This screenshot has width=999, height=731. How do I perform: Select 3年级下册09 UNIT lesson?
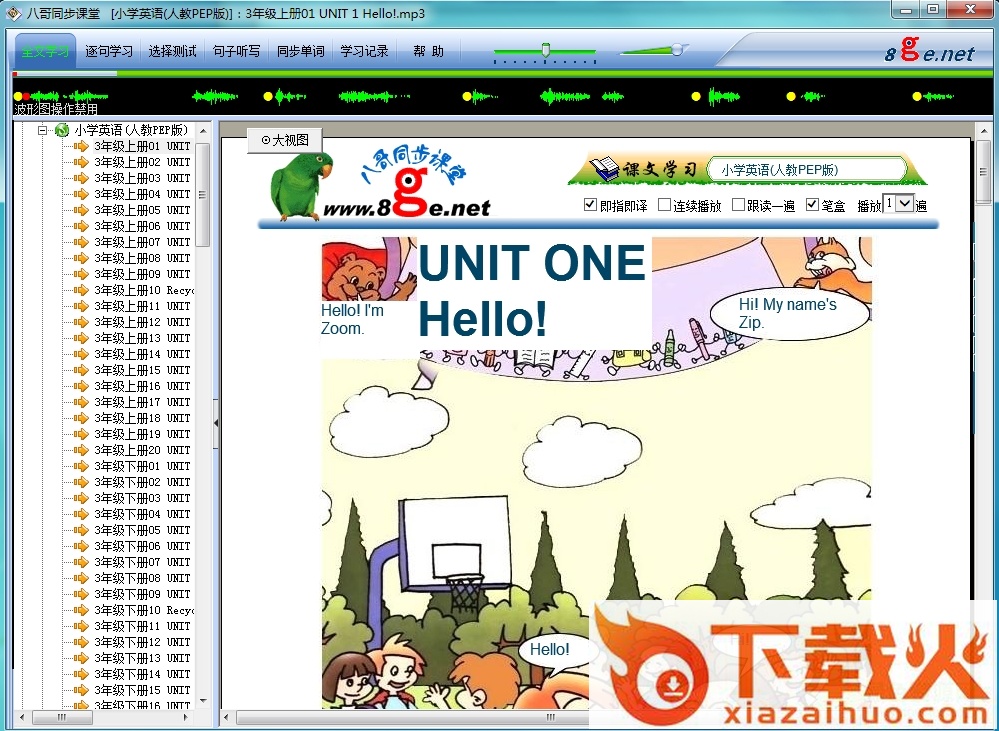tap(142, 594)
